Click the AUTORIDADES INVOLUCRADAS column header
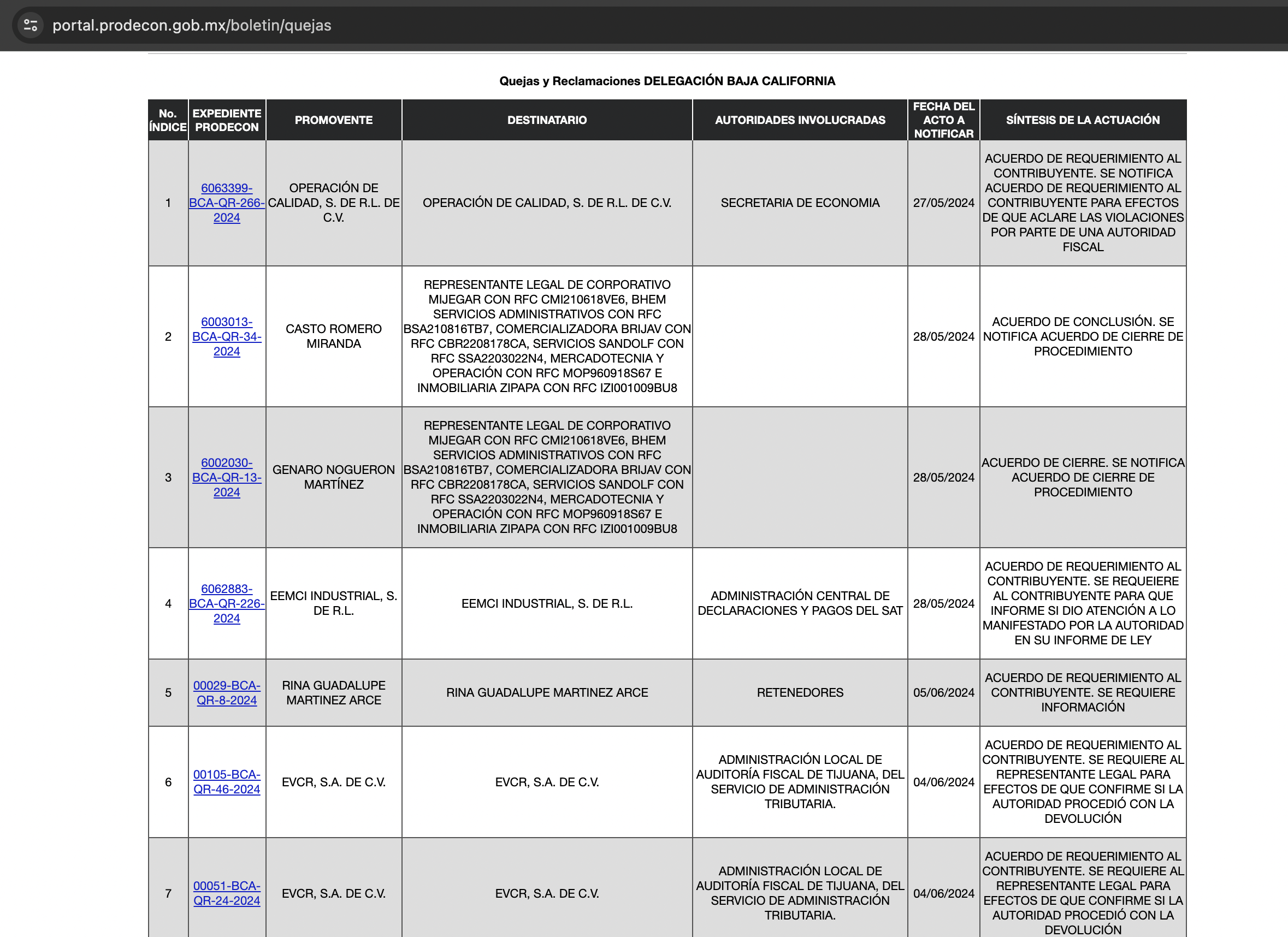The height and width of the screenshot is (937, 1288). [800, 120]
